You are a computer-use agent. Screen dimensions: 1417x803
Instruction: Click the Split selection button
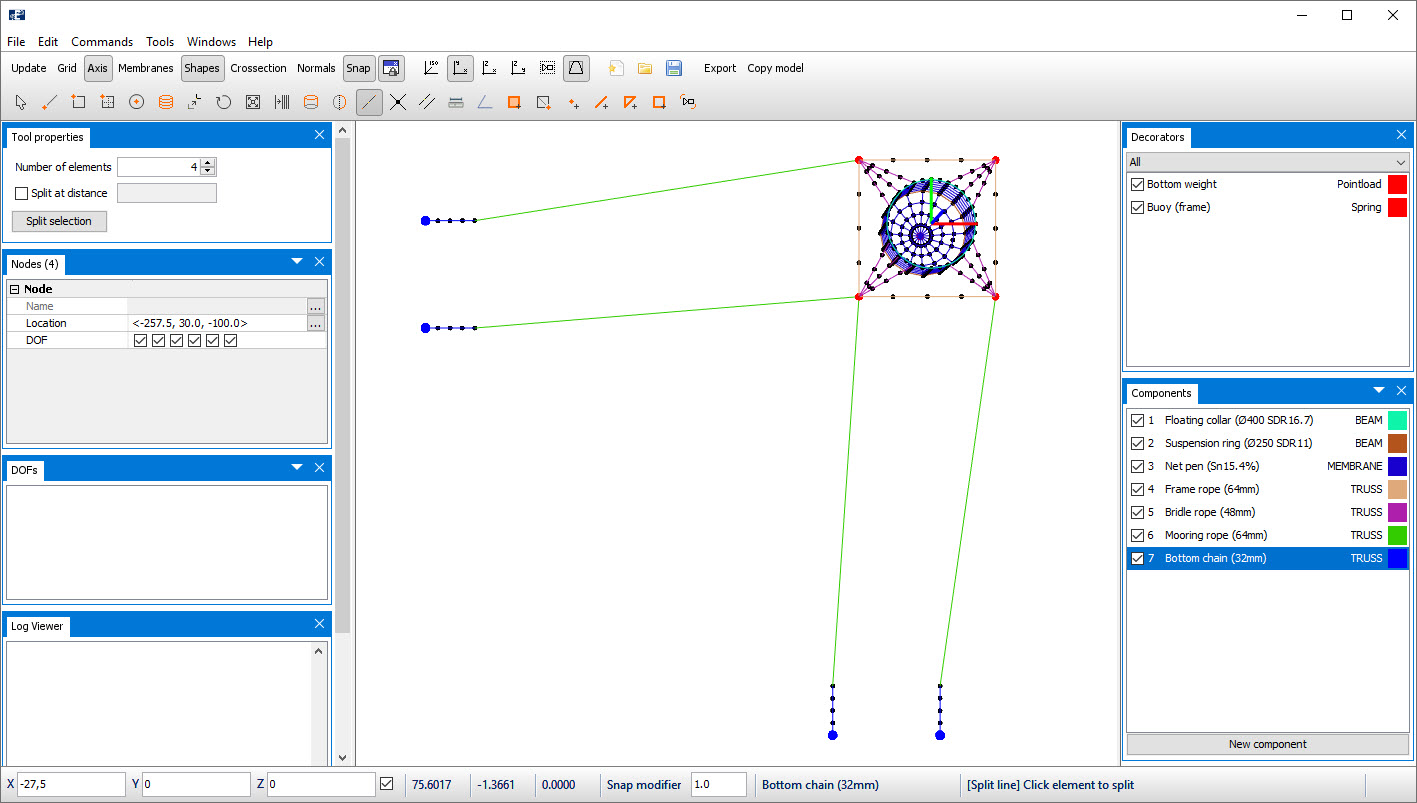pos(59,221)
